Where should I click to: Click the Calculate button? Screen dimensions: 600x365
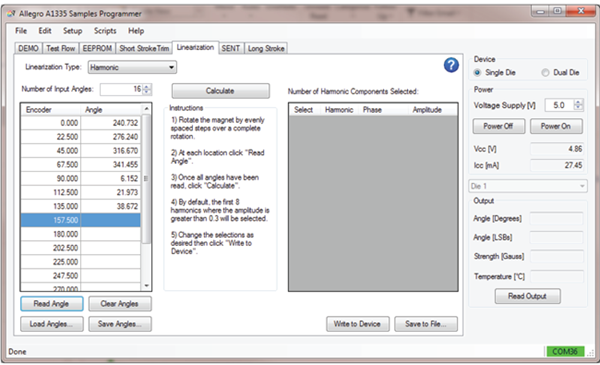pos(220,91)
